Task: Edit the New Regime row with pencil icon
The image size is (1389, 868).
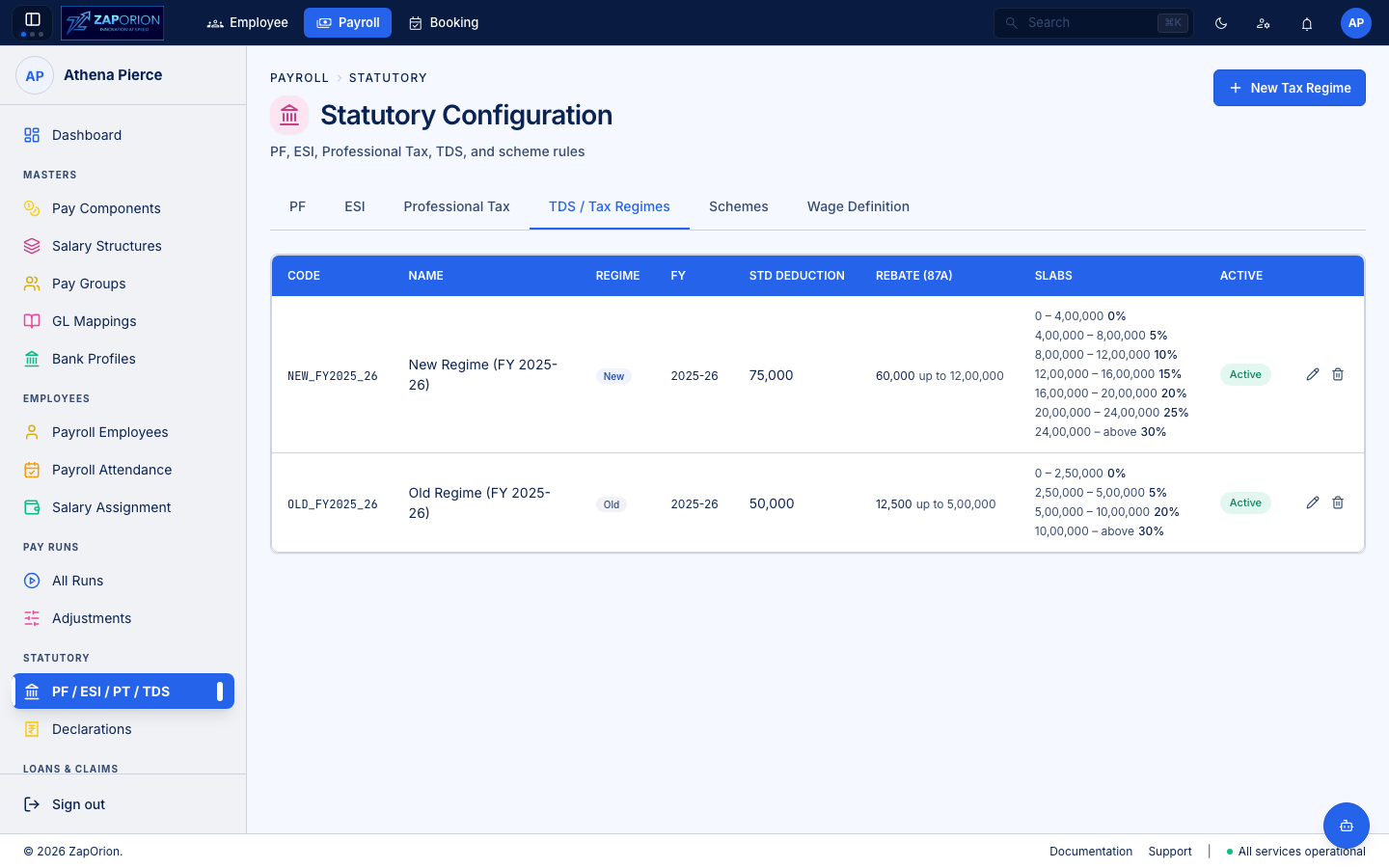Action: click(x=1313, y=374)
